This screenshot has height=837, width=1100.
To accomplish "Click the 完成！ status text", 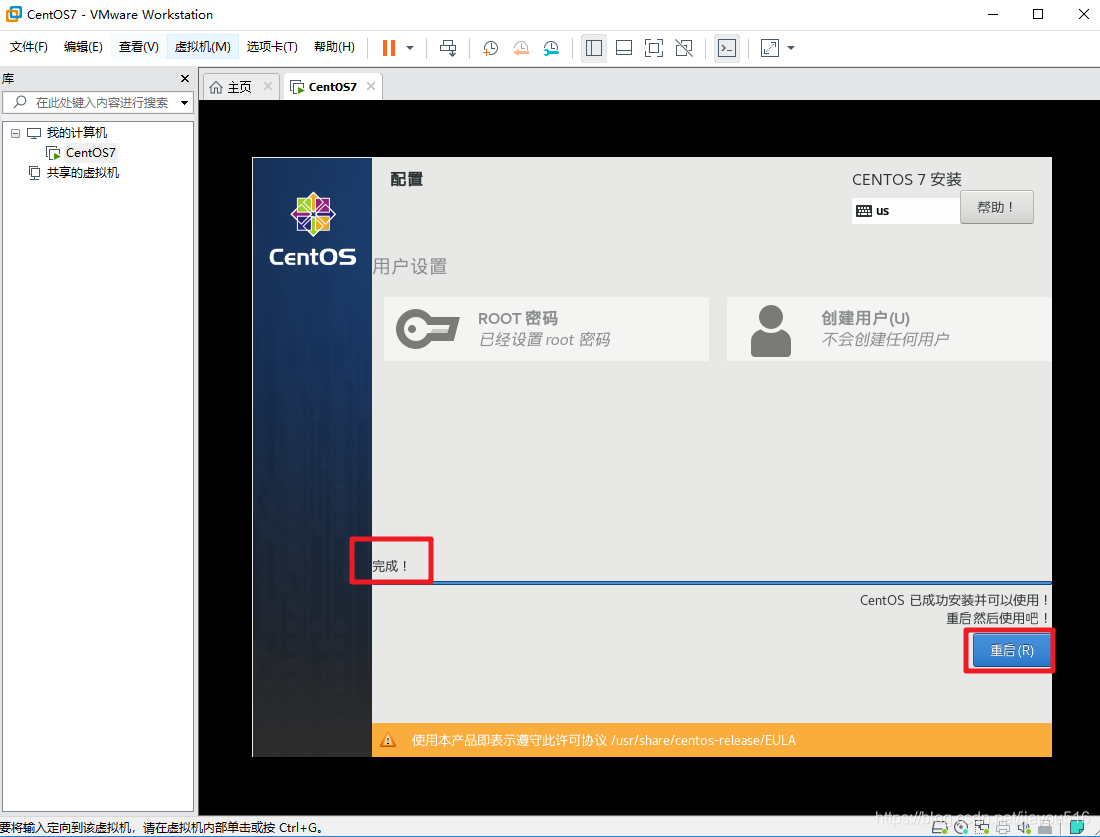I will (x=390, y=566).
